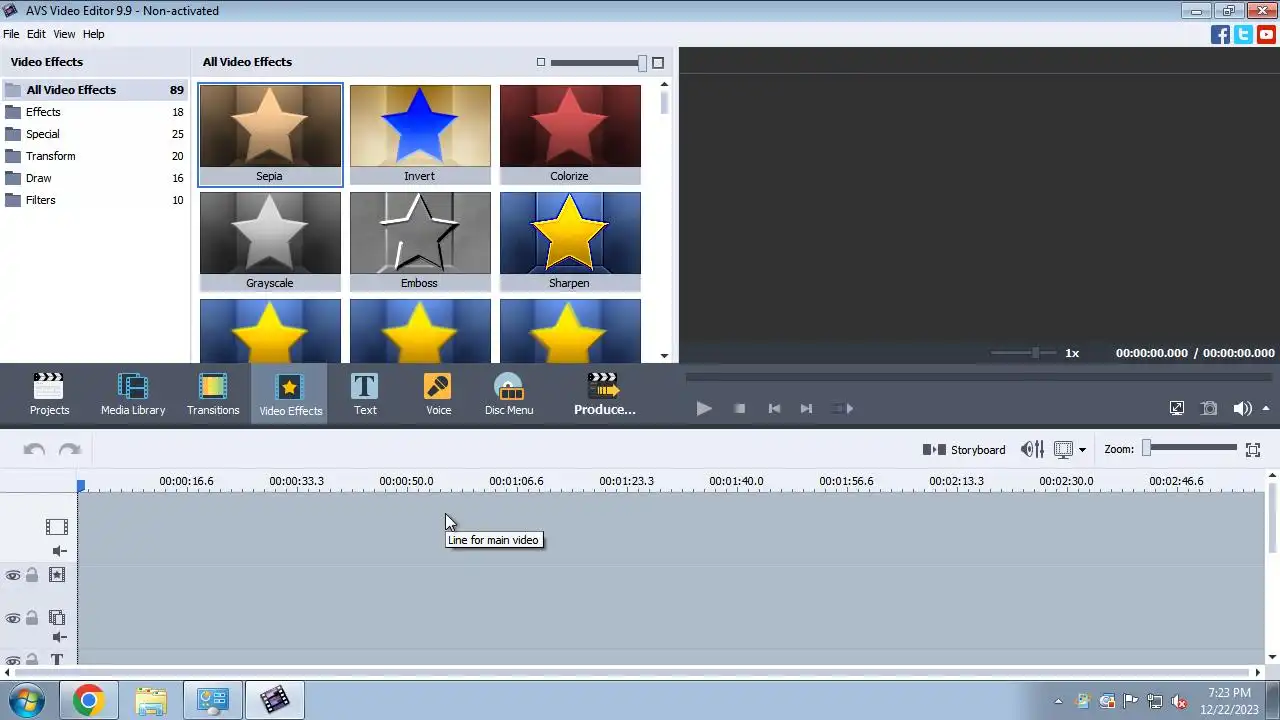Undo the last action
Screen dimensions: 1280x720
coord(34,450)
